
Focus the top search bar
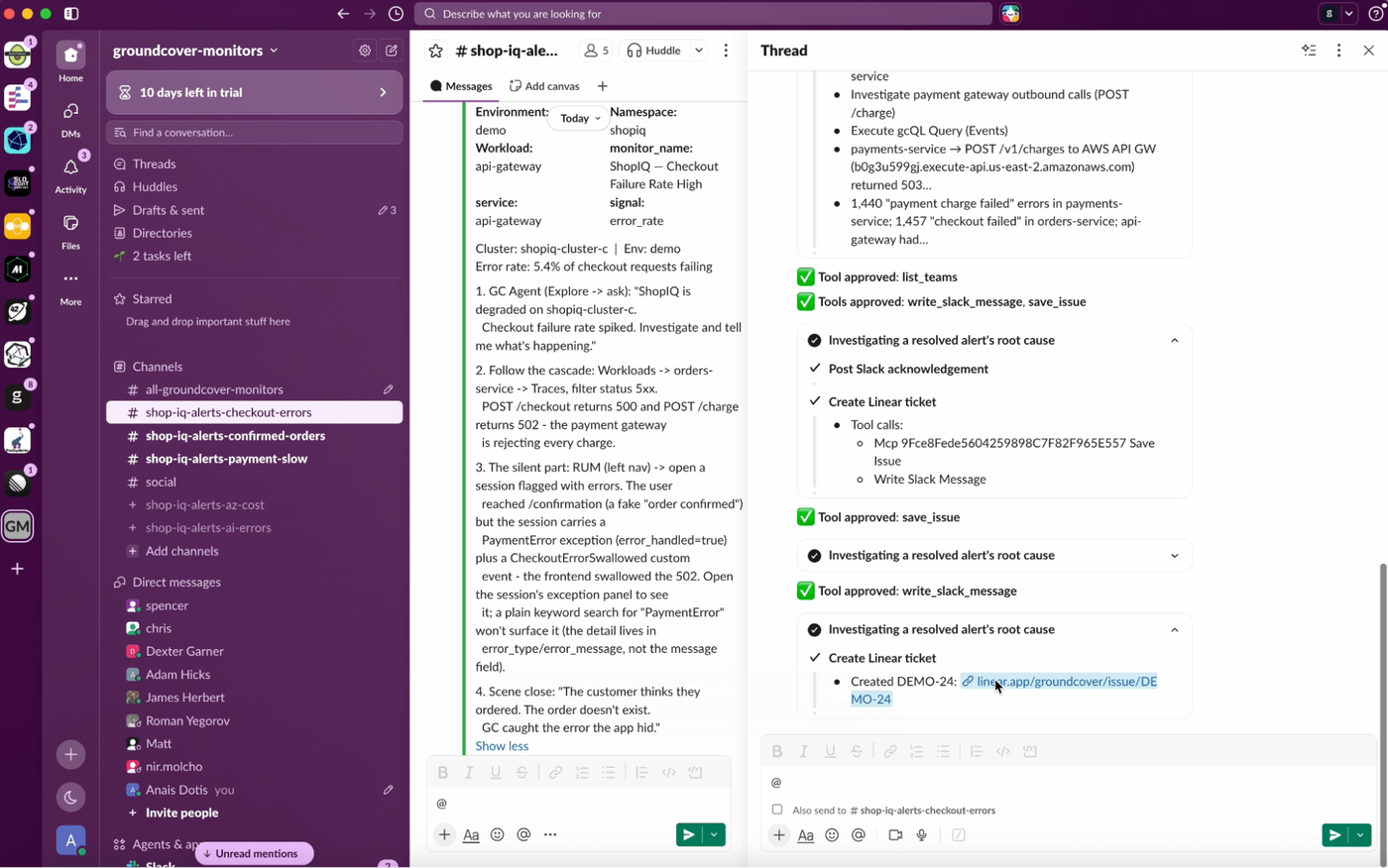[x=703, y=14]
